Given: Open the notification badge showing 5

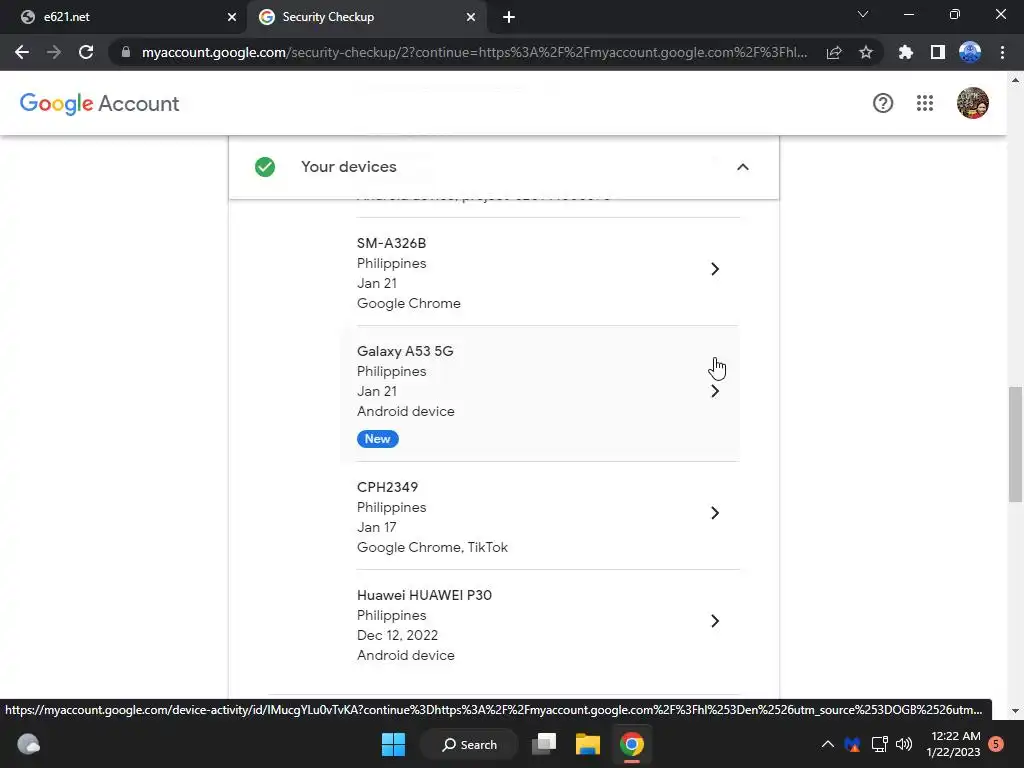Looking at the screenshot, I should 996,744.
